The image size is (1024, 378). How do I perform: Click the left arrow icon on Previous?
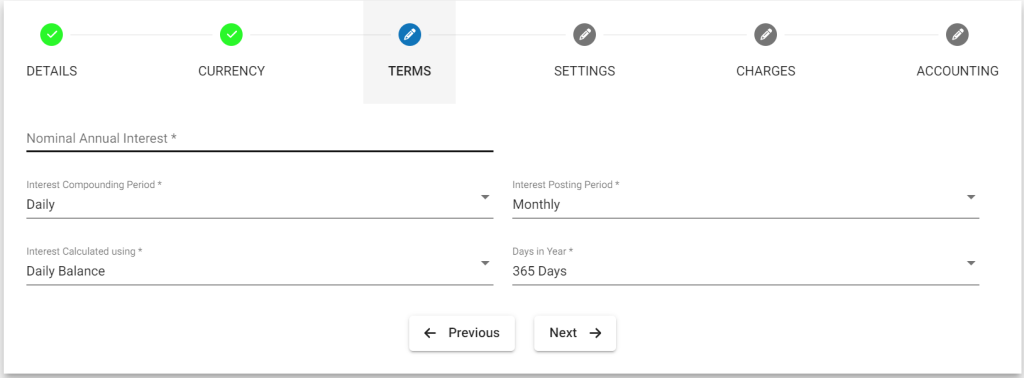pyautogui.click(x=430, y=333)
